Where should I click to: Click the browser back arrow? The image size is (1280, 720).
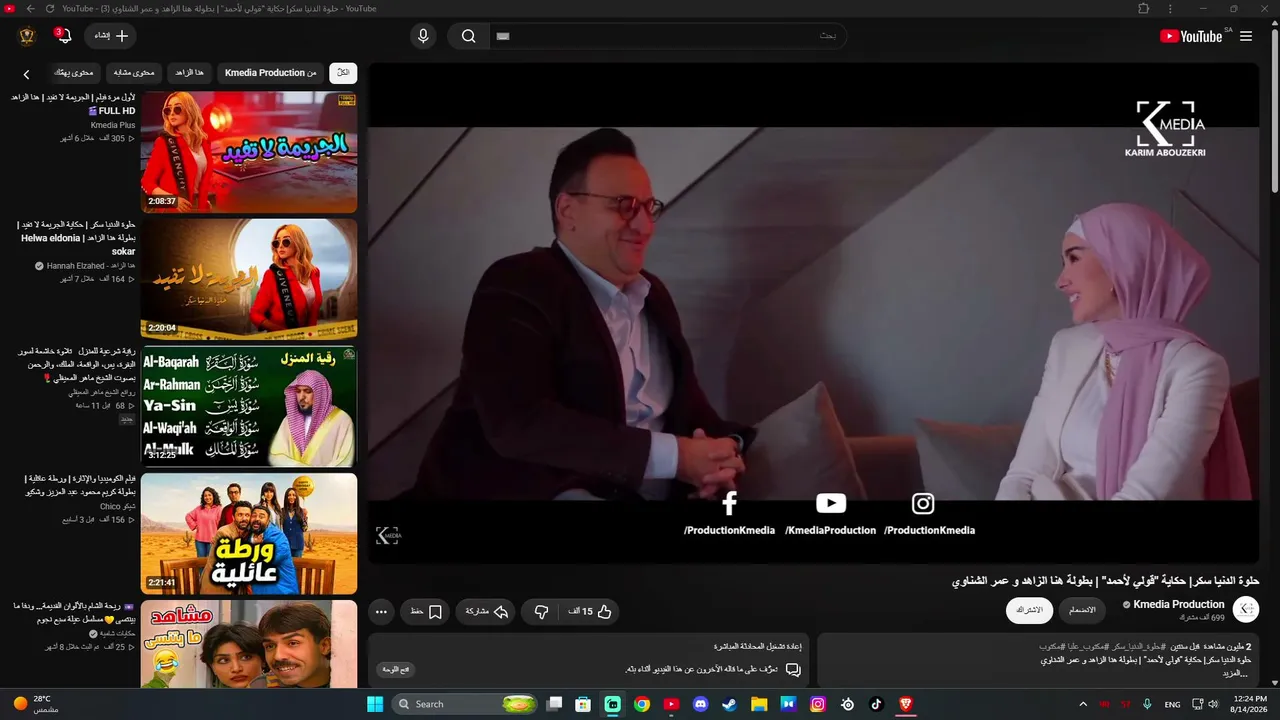click(x=30, y=9)
